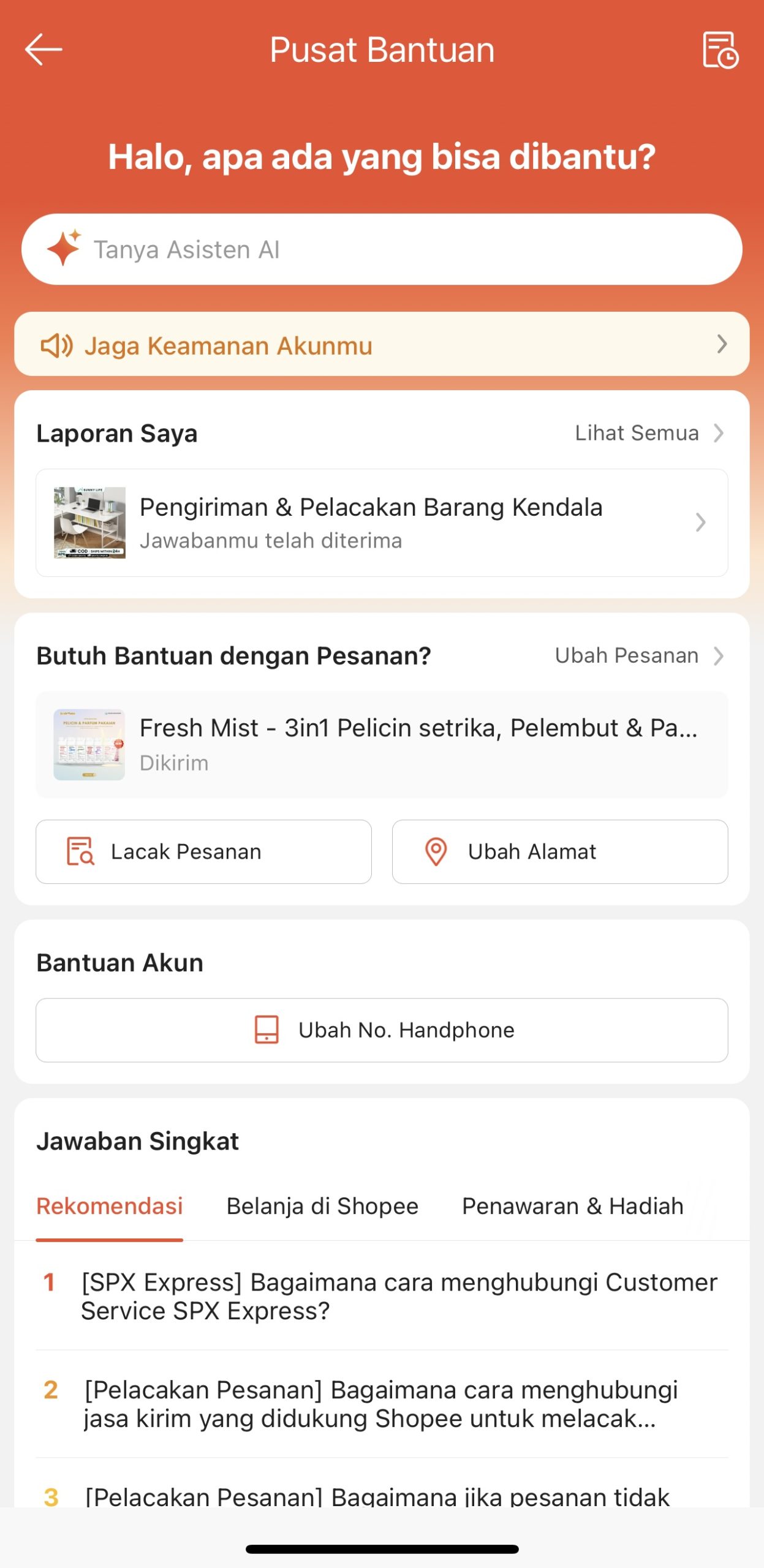Tap the back arrow icon
Screen dimensions: 764x1568
tap(43, 50)
